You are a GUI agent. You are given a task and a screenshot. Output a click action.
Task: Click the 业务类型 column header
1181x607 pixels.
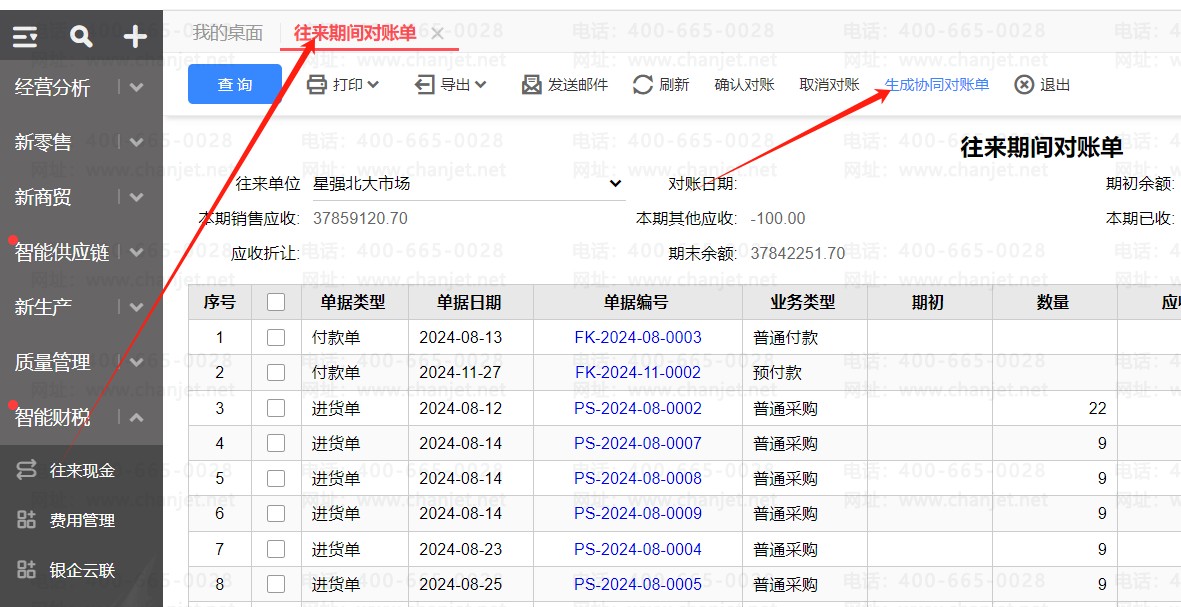pos(804,302)
